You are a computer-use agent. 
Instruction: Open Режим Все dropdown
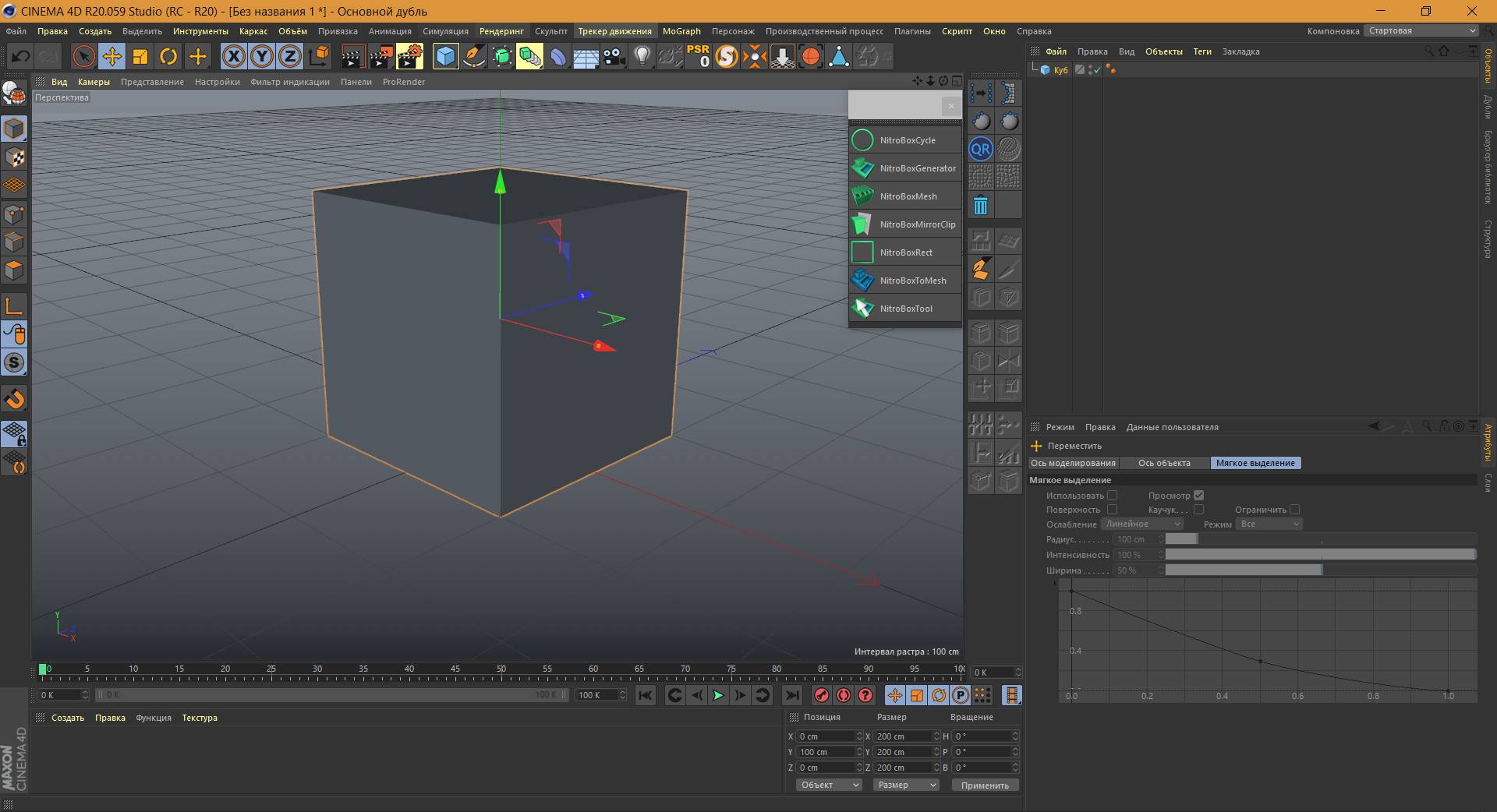[x=1269, y=524]
